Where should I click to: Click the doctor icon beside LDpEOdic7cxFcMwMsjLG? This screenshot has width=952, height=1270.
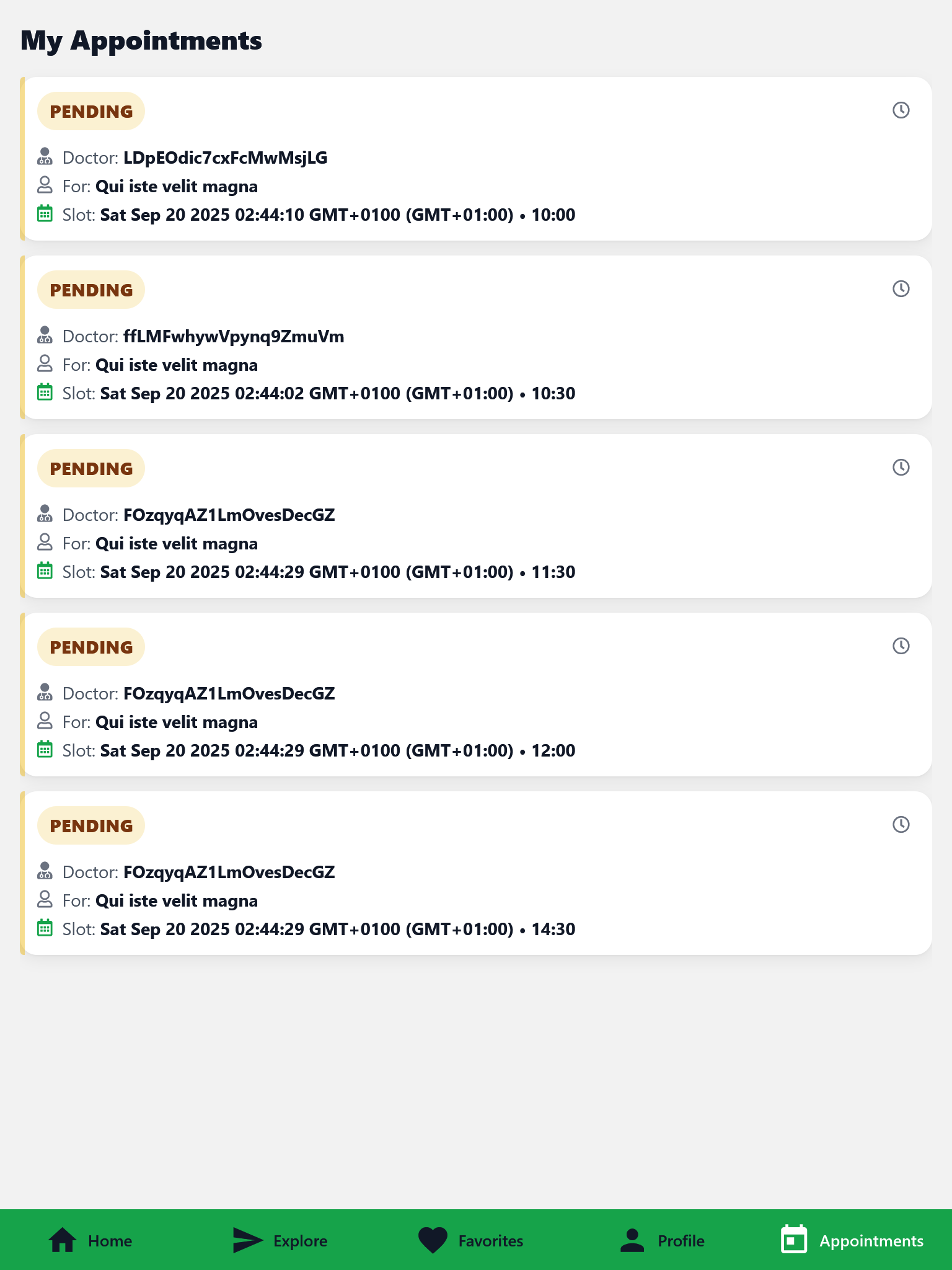coord(45,157)
